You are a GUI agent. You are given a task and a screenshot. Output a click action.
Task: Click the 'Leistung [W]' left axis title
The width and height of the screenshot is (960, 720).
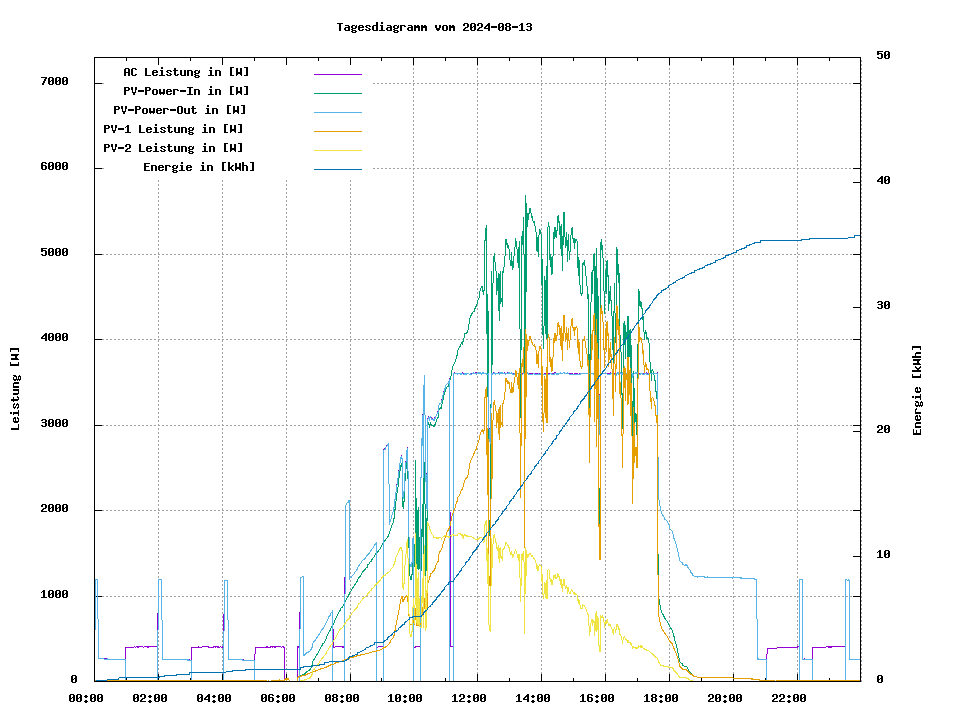[x=15, y=389]
